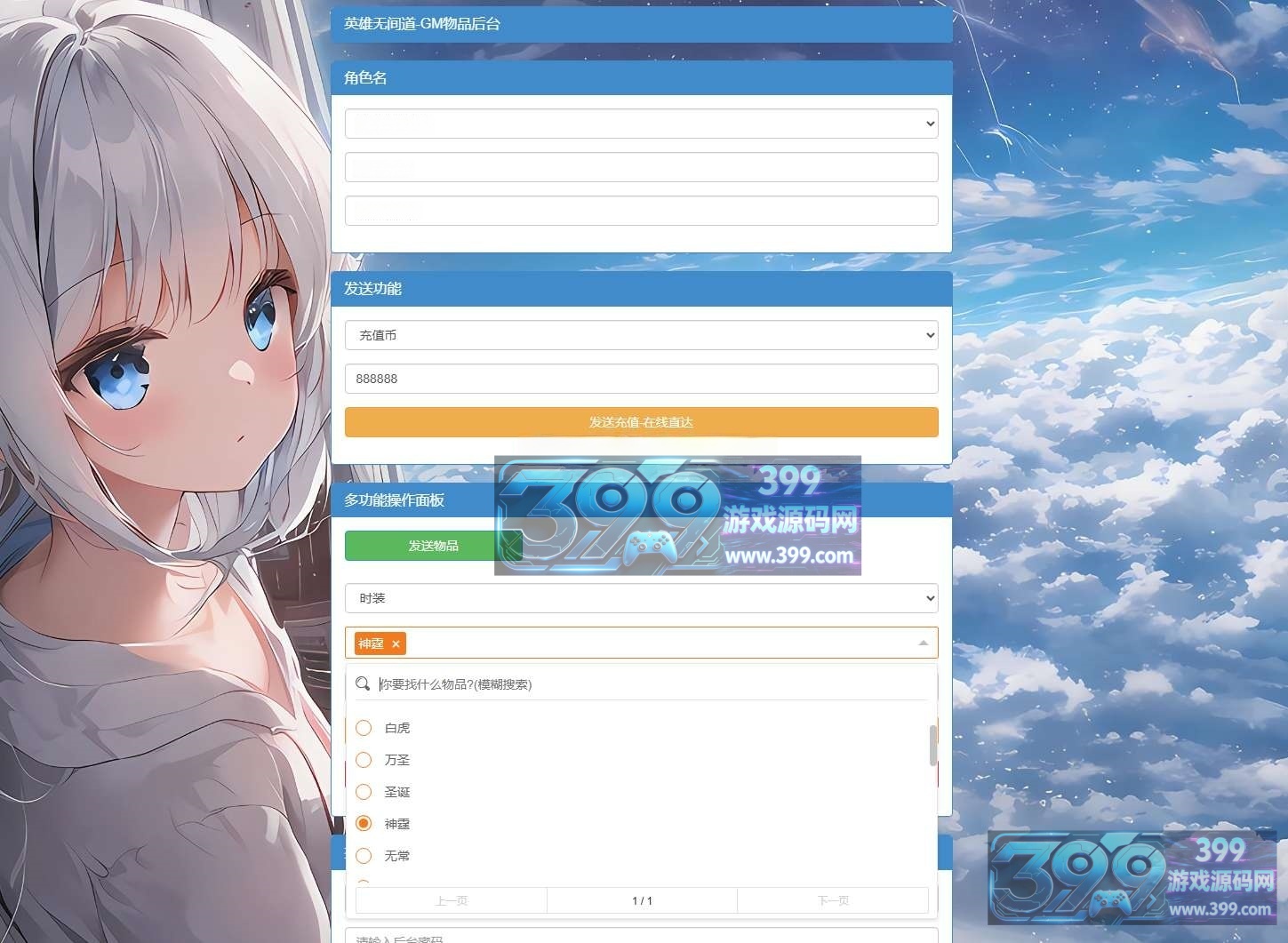
Task: Select the 圣诞 radio option
Action: tap(364, 792)
